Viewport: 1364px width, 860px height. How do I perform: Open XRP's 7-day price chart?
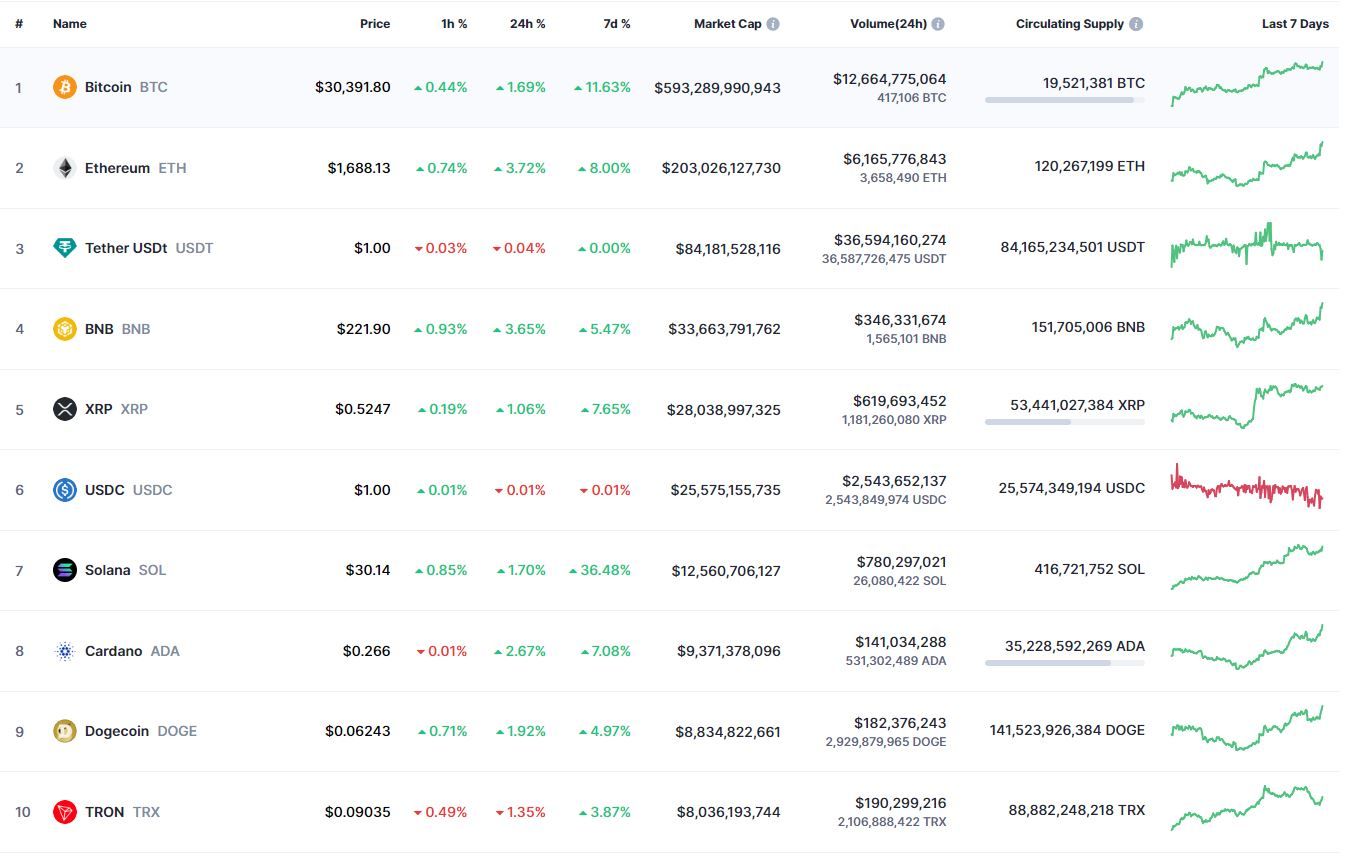1247,405
